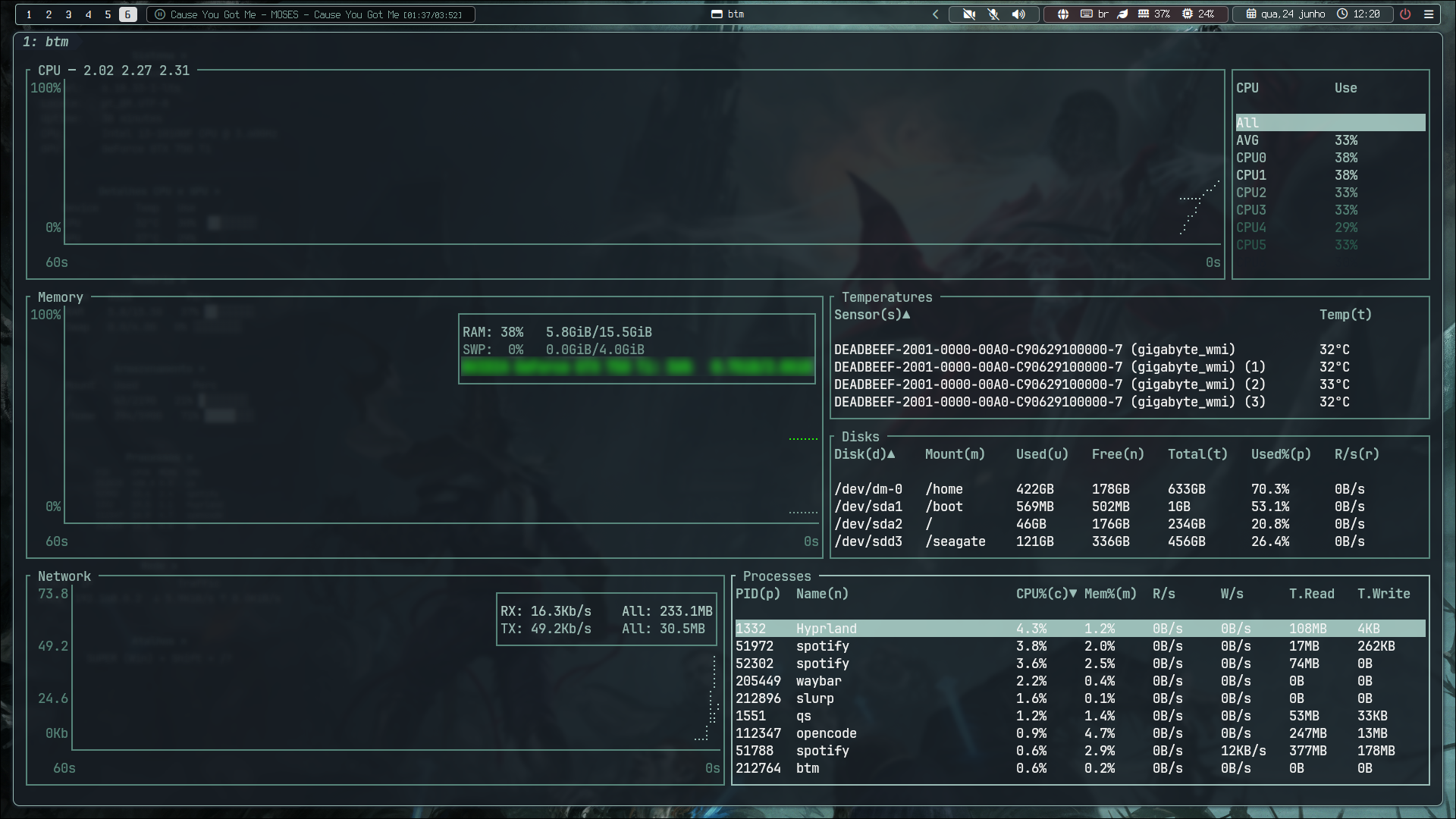Click the CPU chip 24% module

coord(1198,14)
